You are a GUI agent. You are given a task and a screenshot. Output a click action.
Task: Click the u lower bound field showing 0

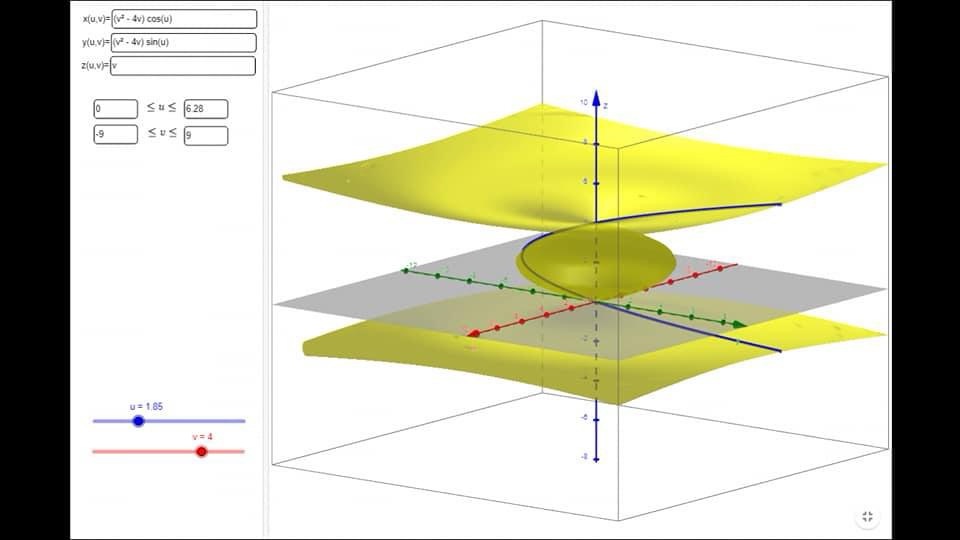point(115,109)
